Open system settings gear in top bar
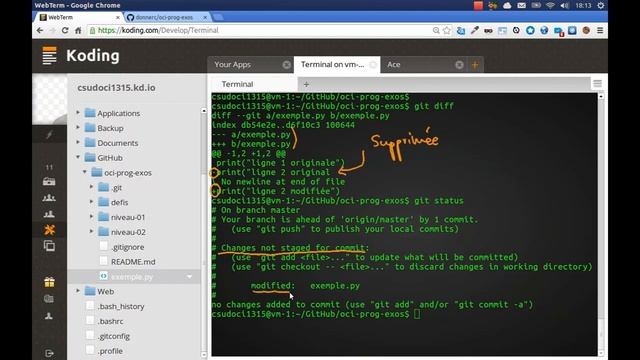 tap(600, 5)
